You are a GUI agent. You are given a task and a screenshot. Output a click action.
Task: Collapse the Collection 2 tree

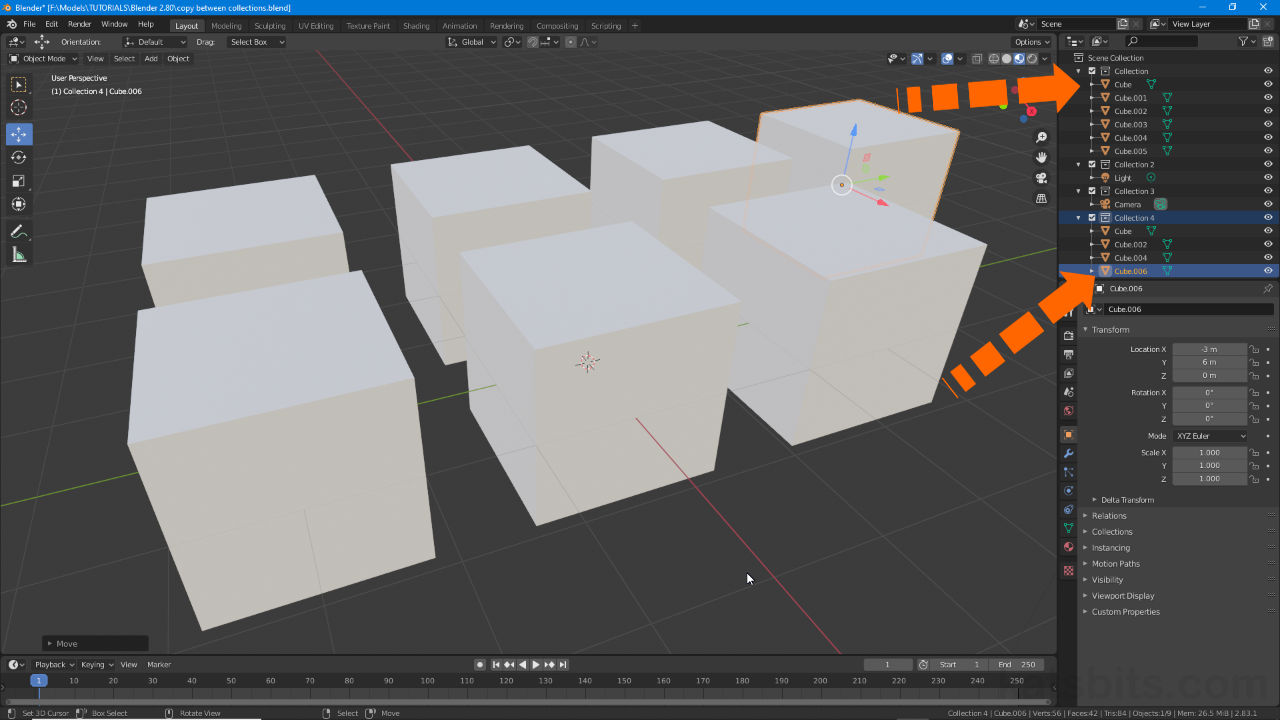pyautogui.click(x=1079, y=165)
